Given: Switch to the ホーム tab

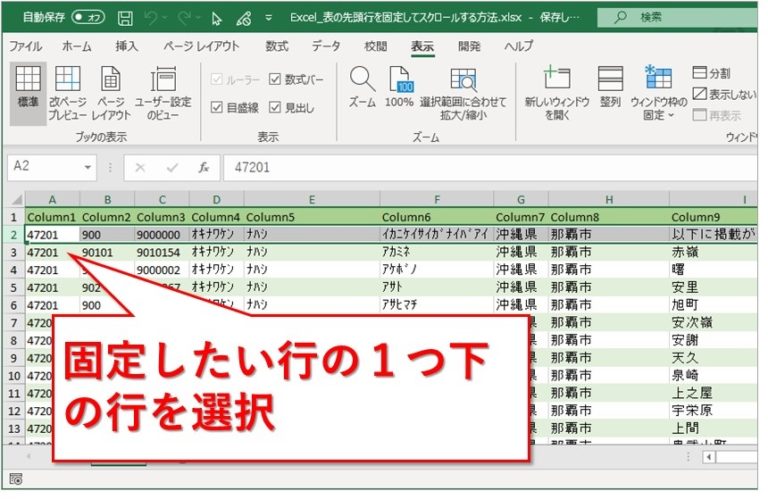Looking at the screenshot, I should pyautogui.click(x=77, y=47).
